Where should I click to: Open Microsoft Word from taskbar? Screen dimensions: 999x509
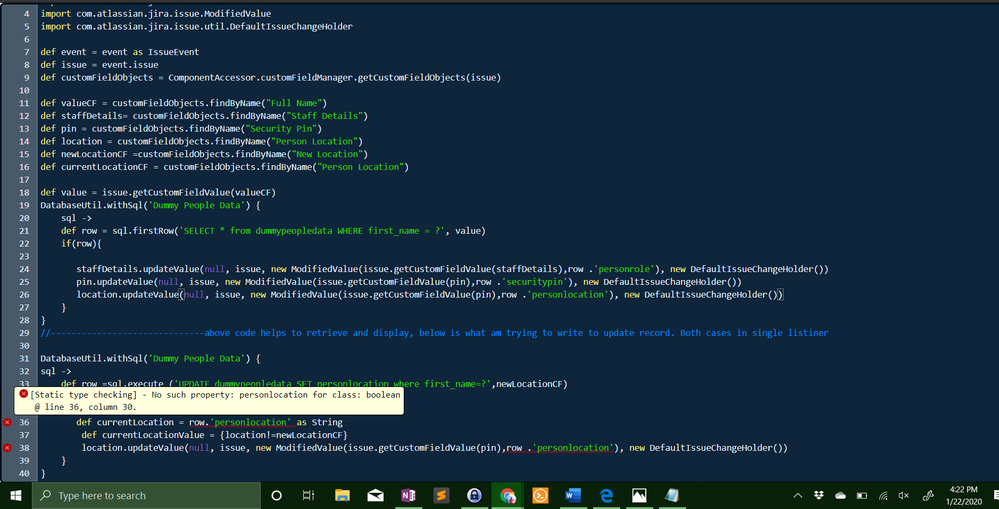[573, 495]
